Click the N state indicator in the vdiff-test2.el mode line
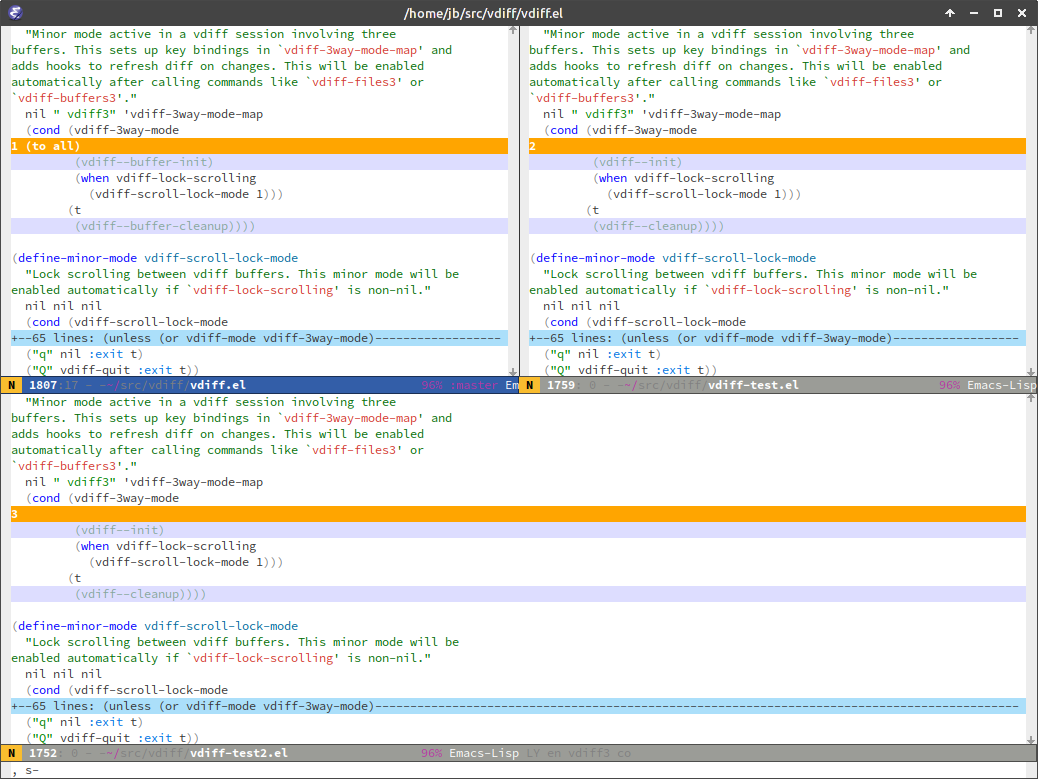This screenshot has height=779, width=1038. [x=11, y=753]
